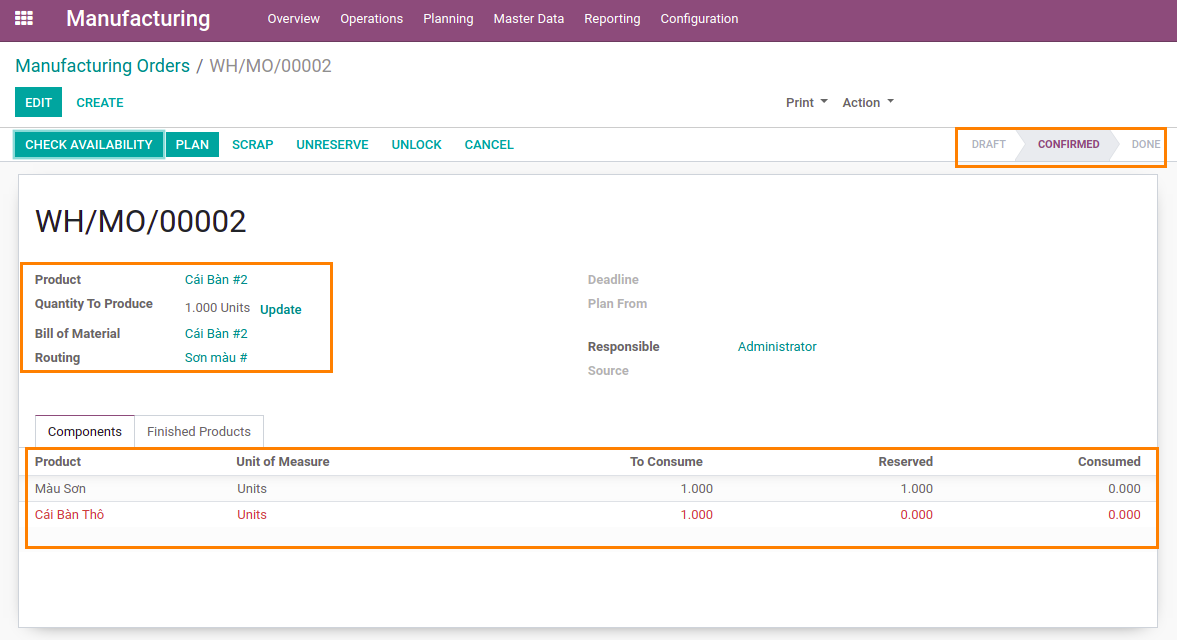Open Product link Cái Bàn #2
Image resolution: width=1177 pixels, height=640 pixels.
coord(216,280)
